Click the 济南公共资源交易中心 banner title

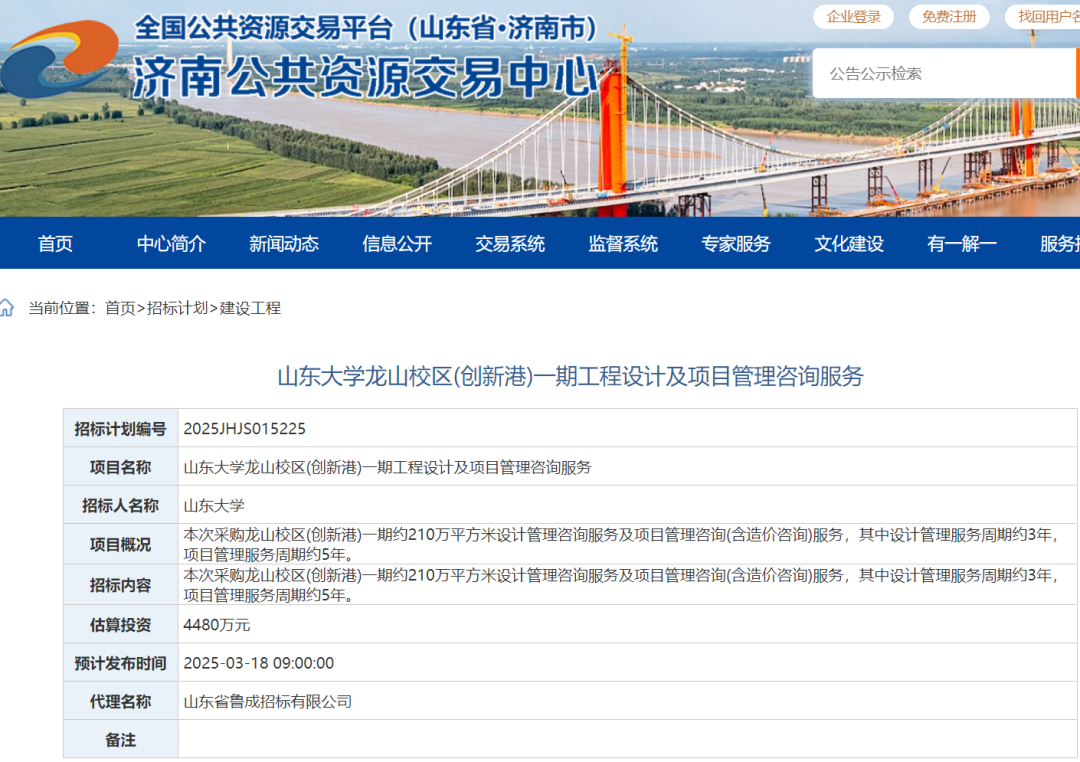[366, 76]
